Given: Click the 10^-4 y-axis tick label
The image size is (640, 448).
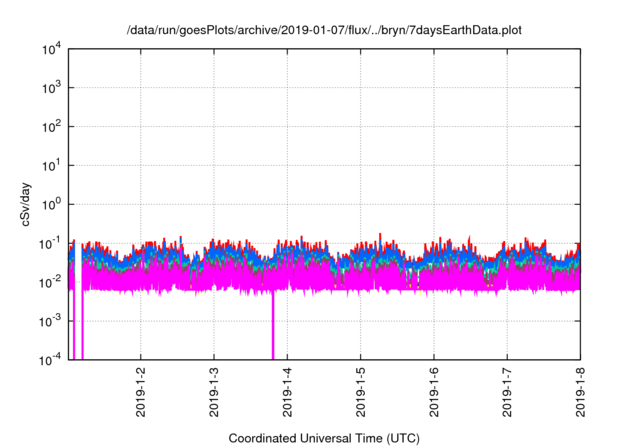Looking at the screenshot, I should point(51,360).
